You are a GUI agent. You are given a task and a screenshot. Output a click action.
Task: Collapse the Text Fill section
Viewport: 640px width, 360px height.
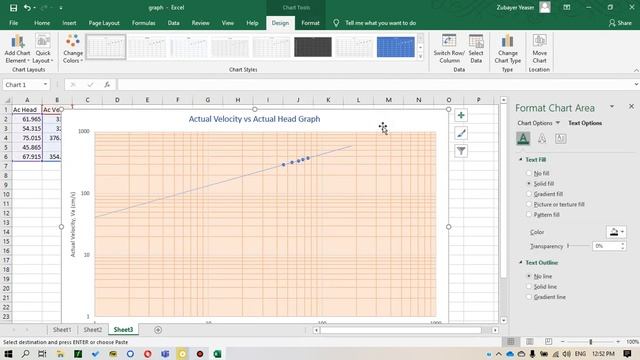[520, 160]
